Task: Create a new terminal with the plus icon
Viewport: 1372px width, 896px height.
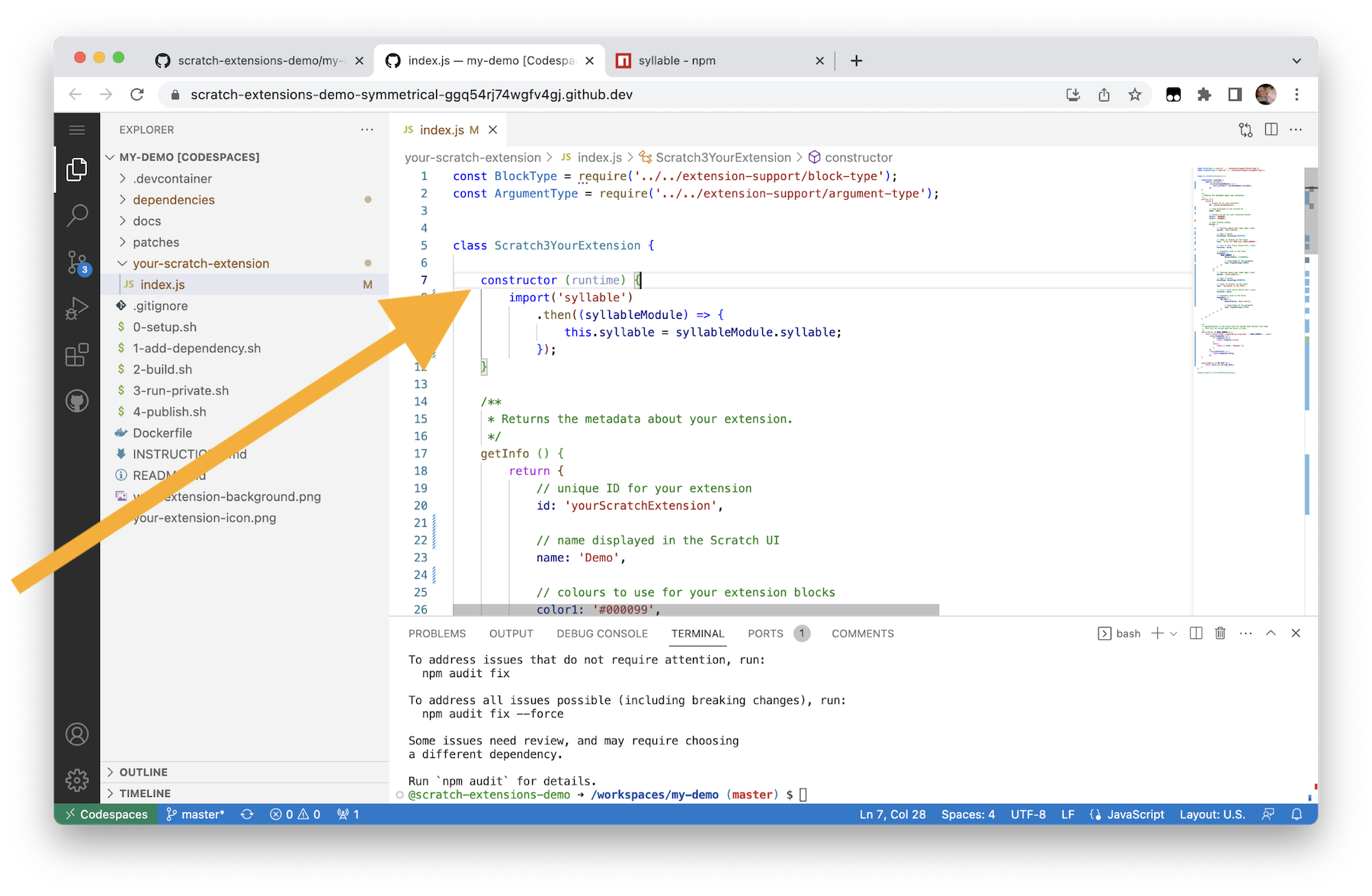Action: 1157,633
